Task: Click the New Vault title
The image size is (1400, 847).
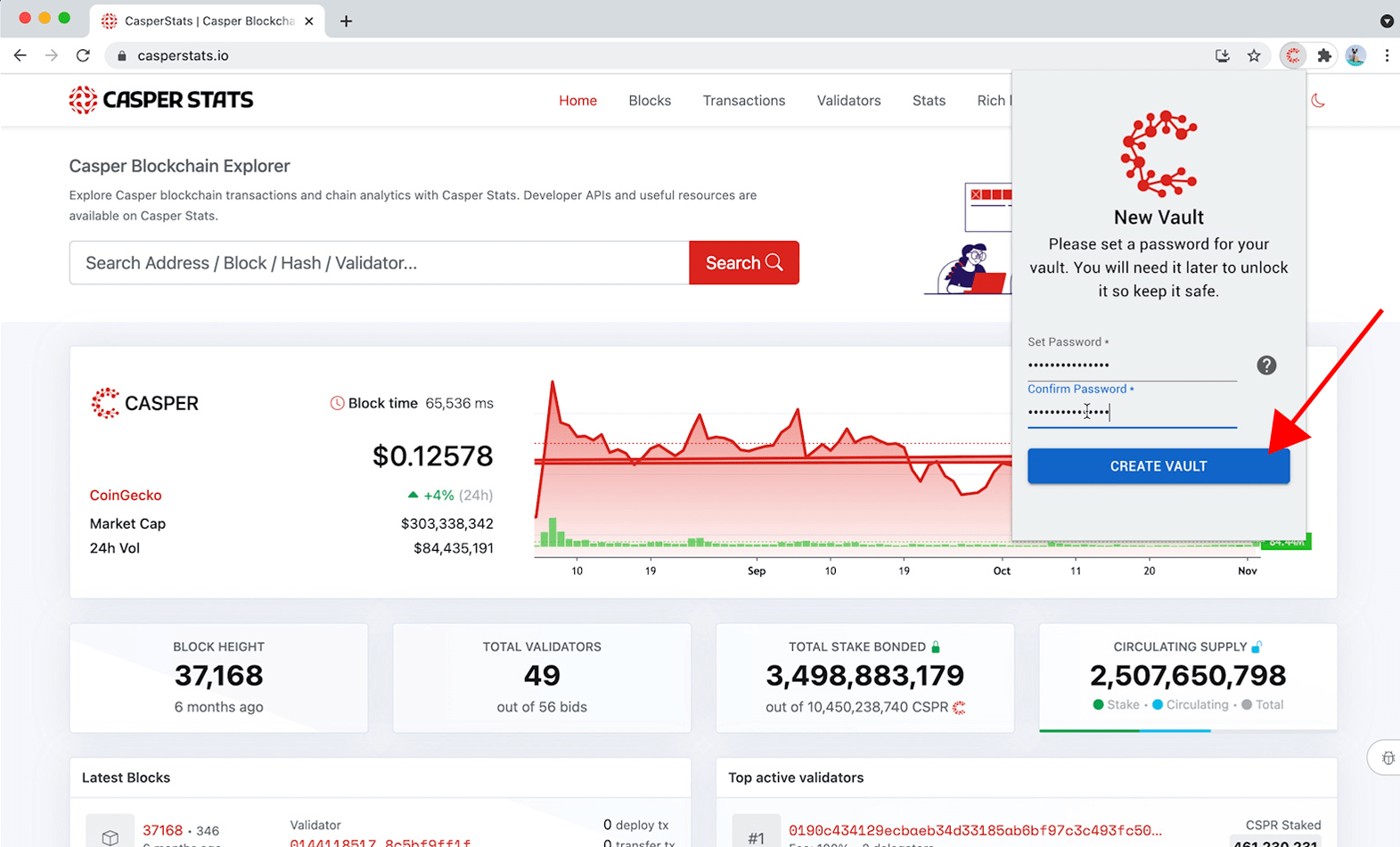Action: click(1158, 217)
